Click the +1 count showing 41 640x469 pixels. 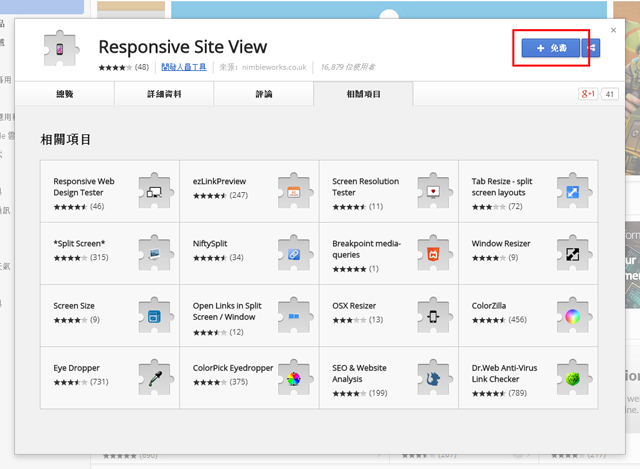[x=609, y=94]
